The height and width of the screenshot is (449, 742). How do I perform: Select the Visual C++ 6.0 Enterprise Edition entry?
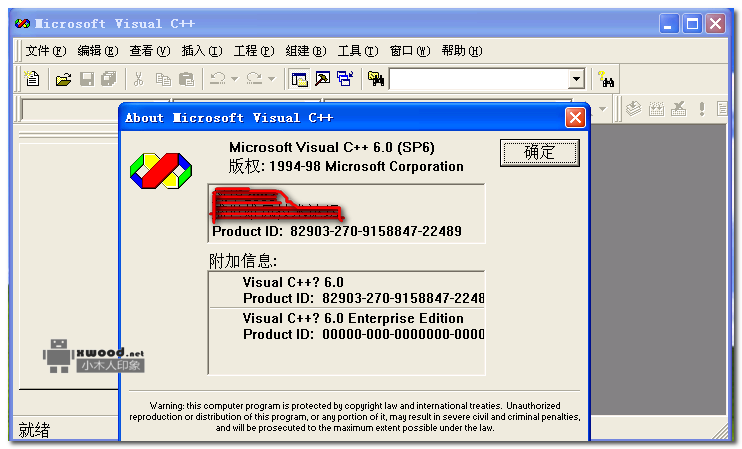(x=353, y=318)
